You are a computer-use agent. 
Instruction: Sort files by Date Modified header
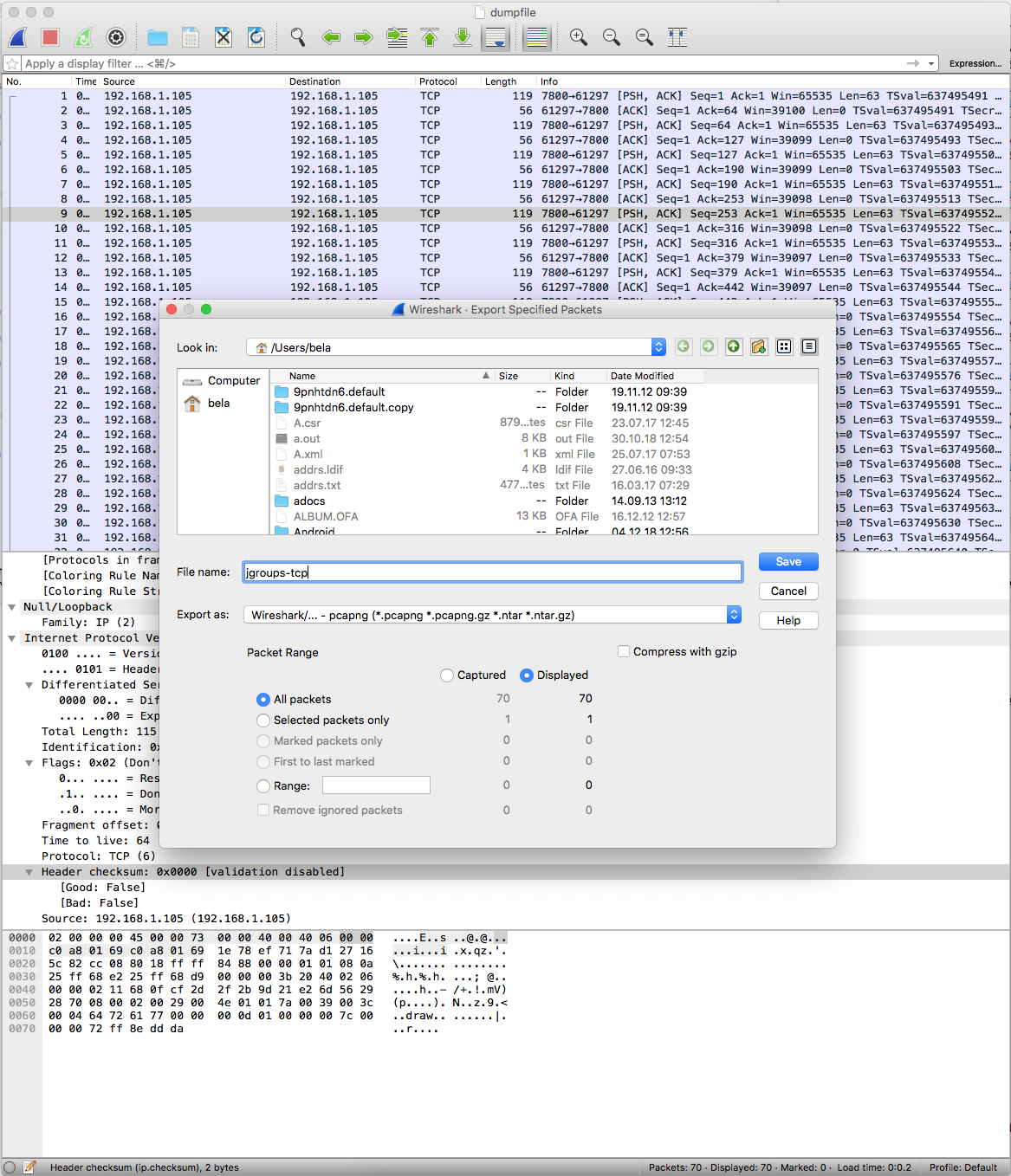click(x=654, y=376)
